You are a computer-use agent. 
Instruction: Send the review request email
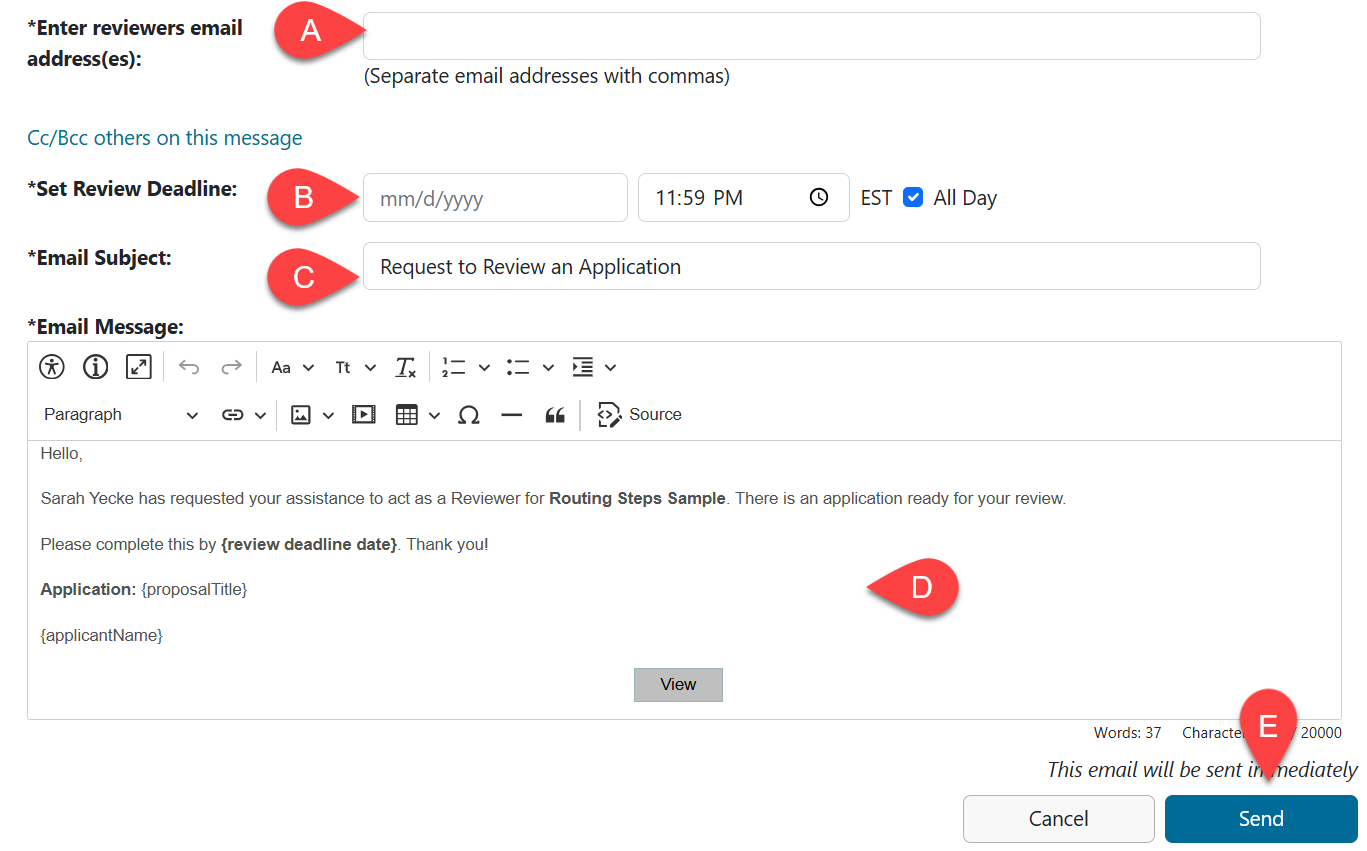(x=1261, y=818)
